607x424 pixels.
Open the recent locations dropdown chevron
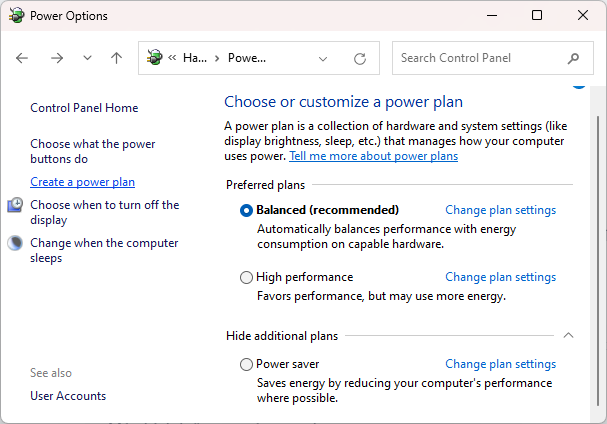point(87,58)
